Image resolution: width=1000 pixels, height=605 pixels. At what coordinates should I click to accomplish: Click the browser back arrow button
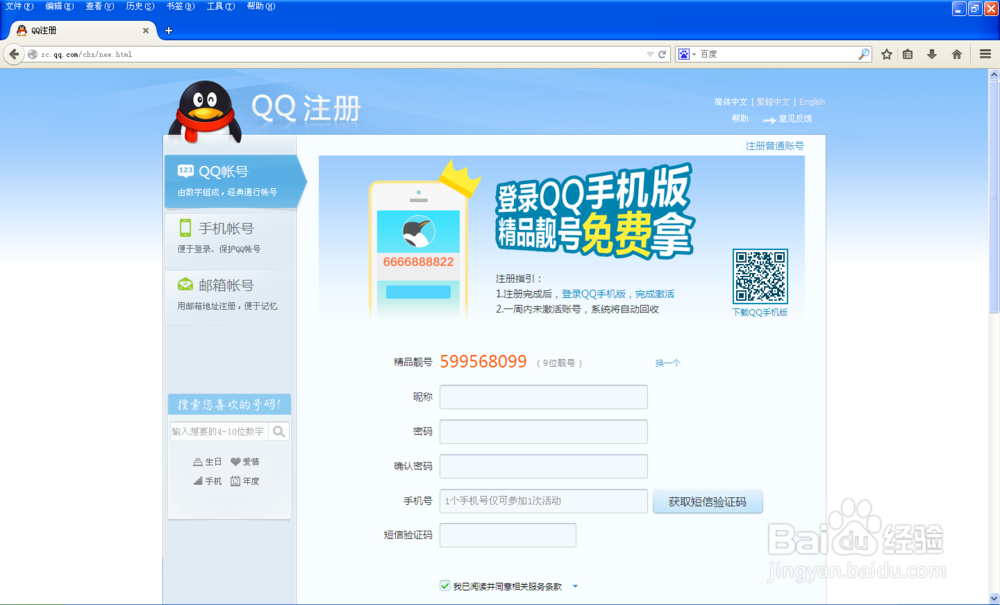(x=14, y=54)
